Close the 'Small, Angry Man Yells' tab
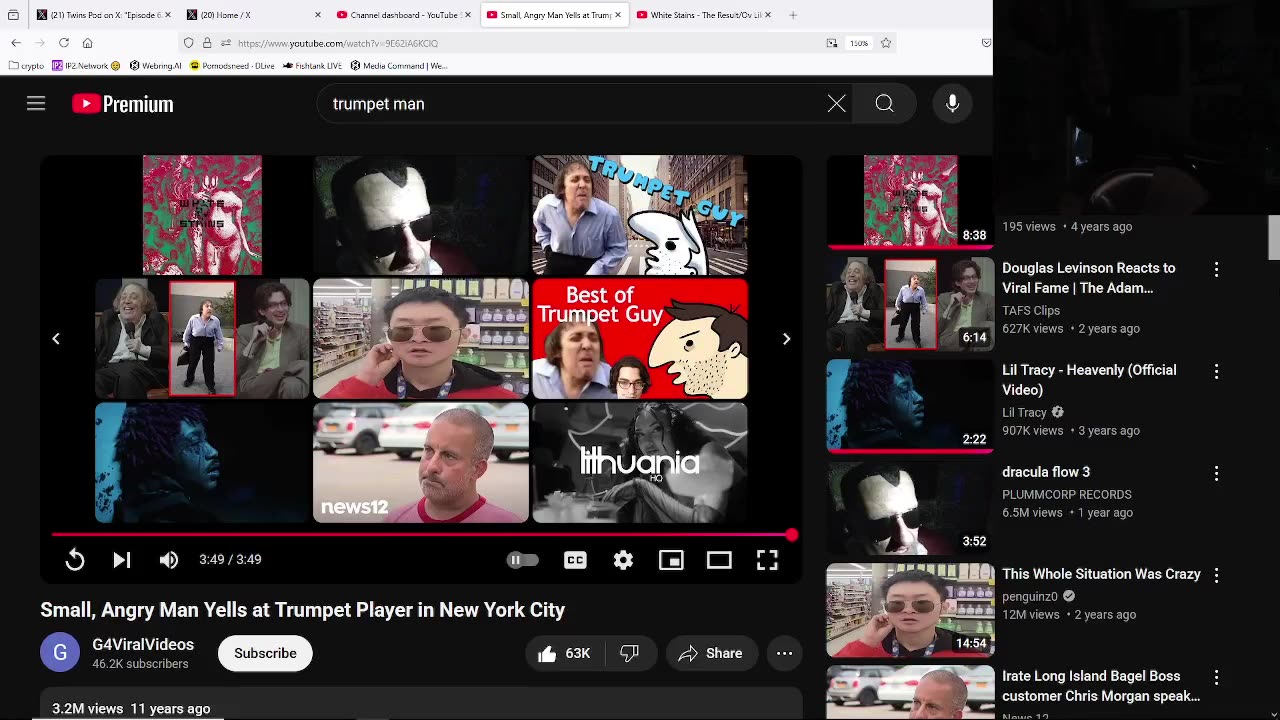Image resolution: width=1280 pixels, height=720 pixels. coord(618,15)
